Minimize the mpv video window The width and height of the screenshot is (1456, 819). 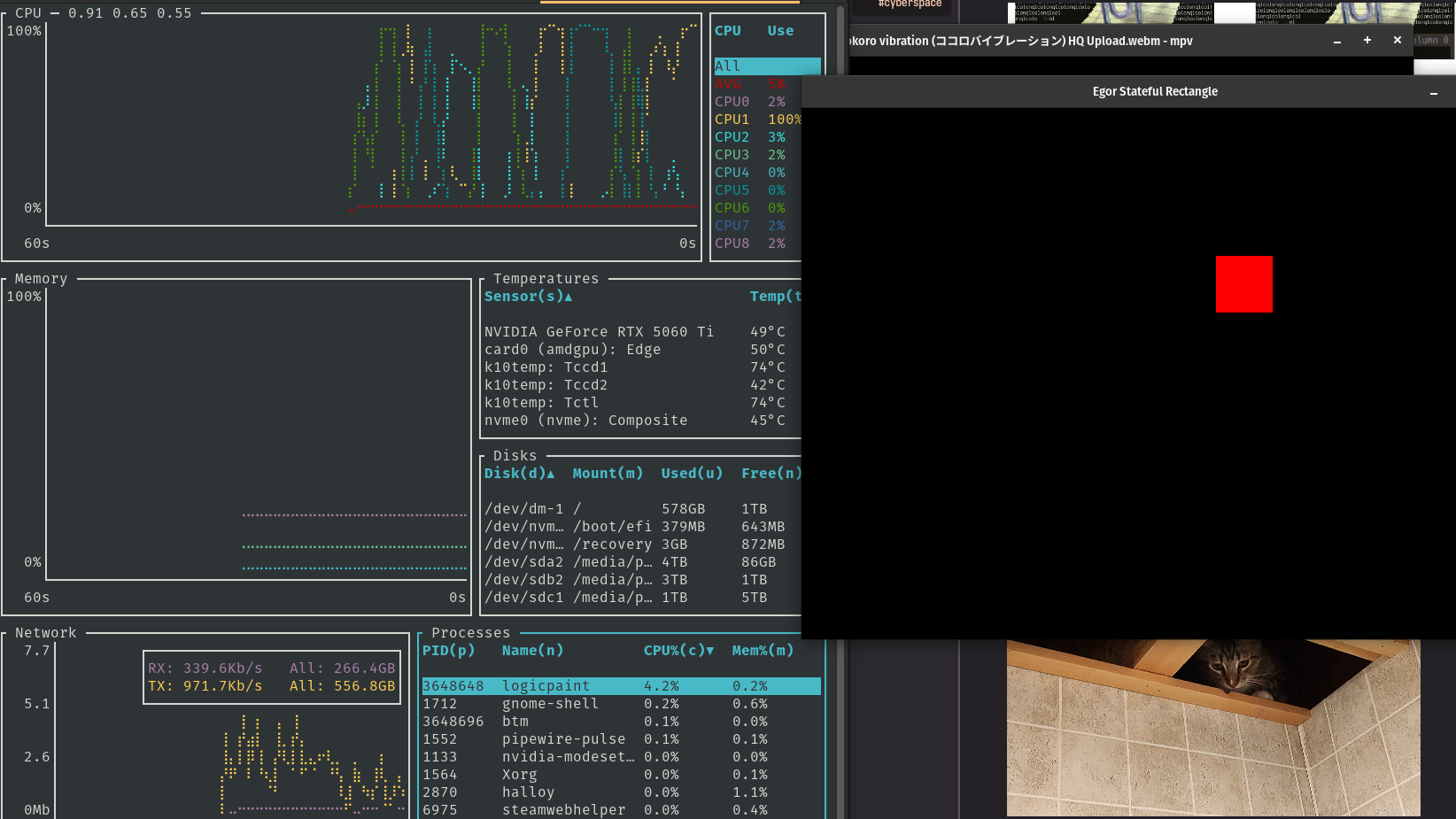(1337, 41)
